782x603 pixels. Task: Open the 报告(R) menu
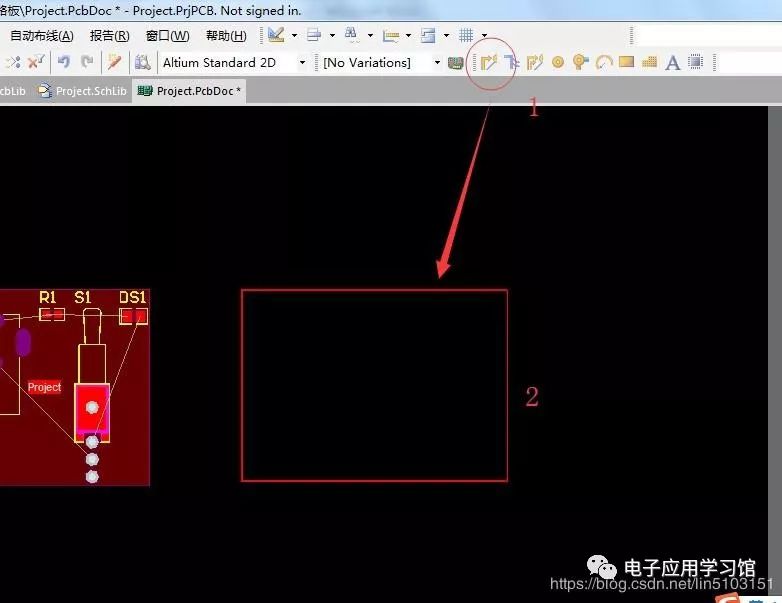click(x=110, y=36)
